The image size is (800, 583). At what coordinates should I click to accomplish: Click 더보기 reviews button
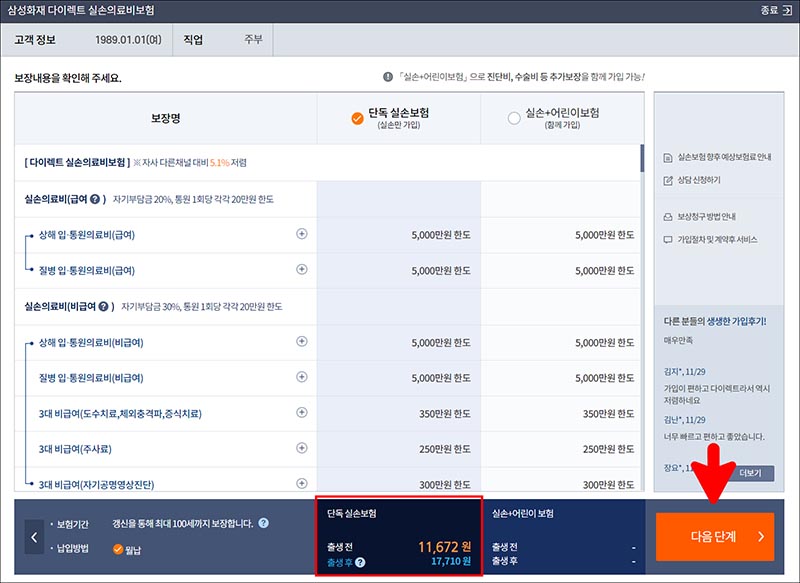coord(750,473)
